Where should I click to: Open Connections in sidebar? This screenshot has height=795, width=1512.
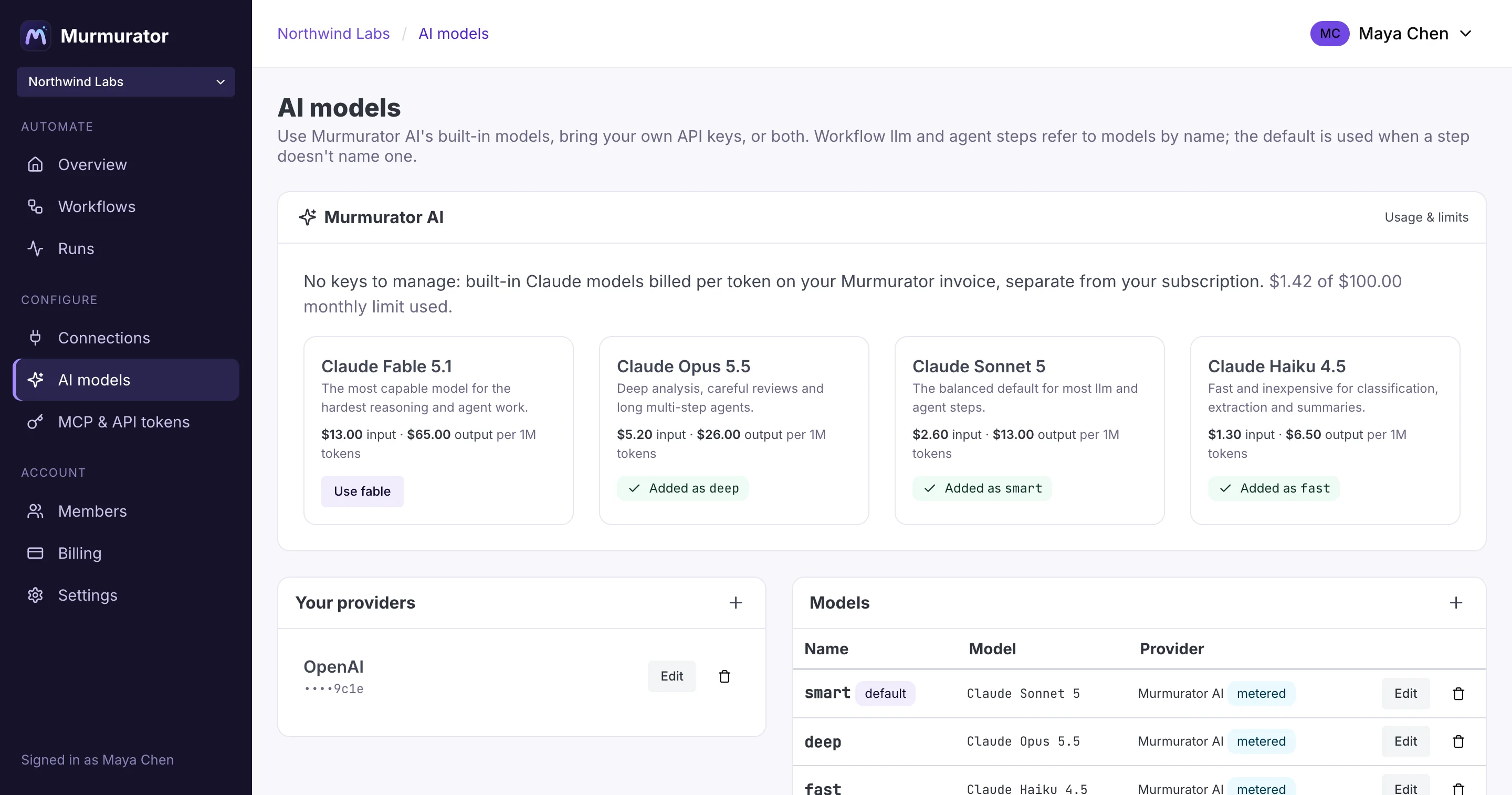click(125, 338)
